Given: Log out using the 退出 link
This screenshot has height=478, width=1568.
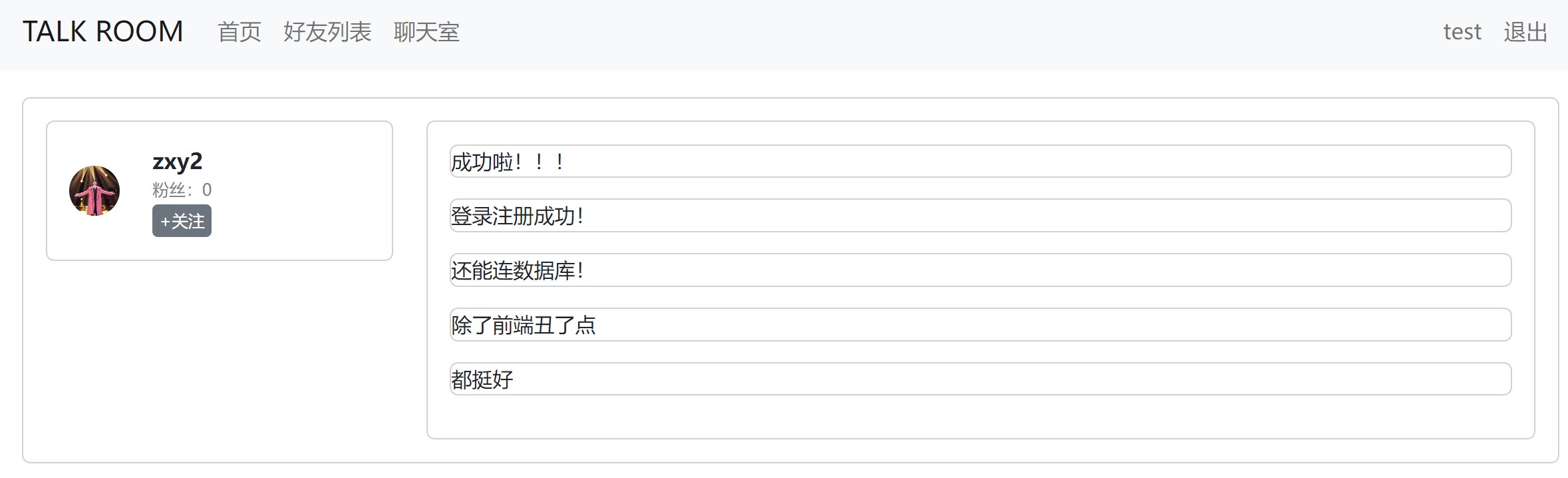Looking at the screenshot, I should click(x=1525, y=32).
